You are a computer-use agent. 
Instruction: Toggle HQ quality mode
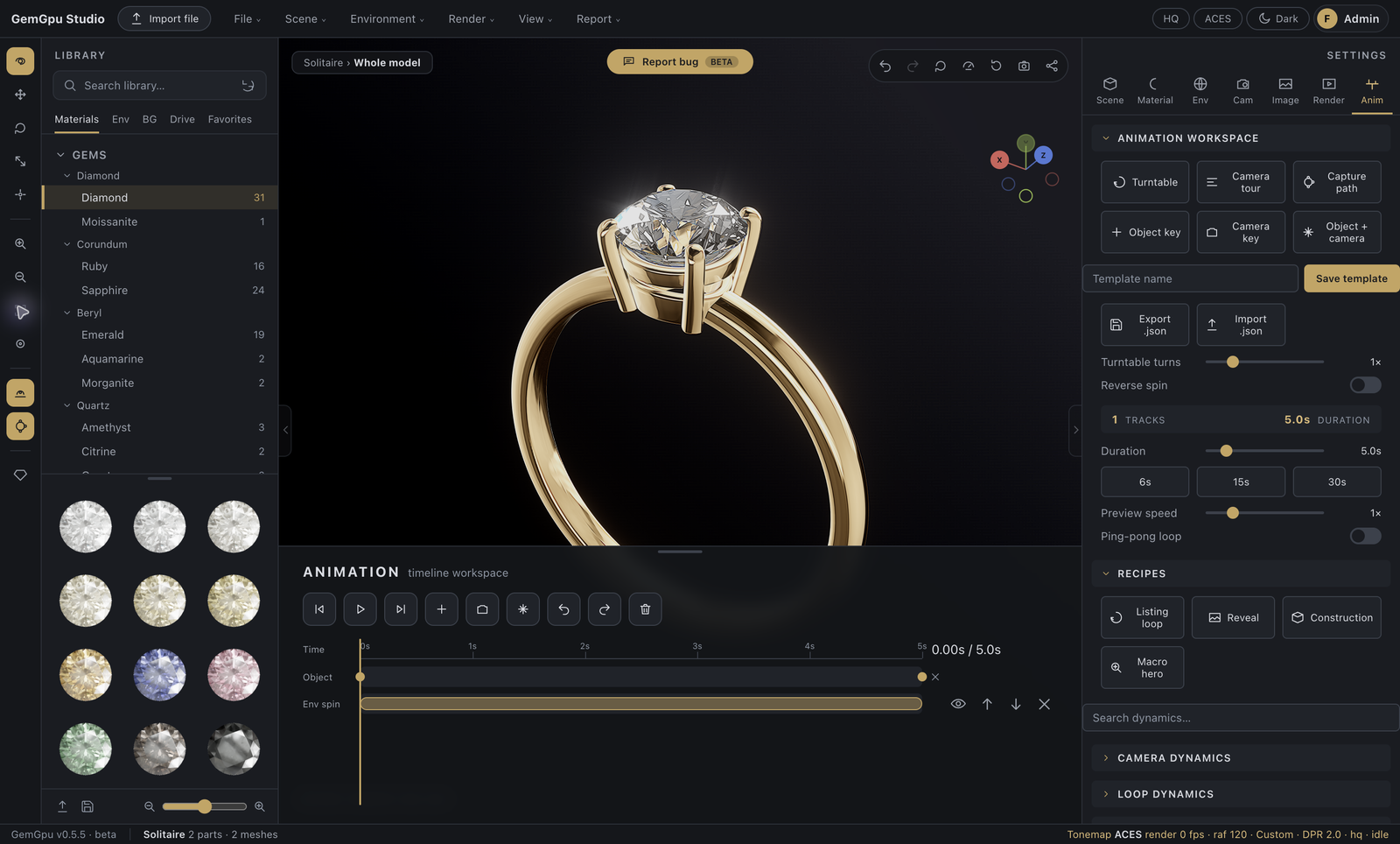pos(1171,18)
